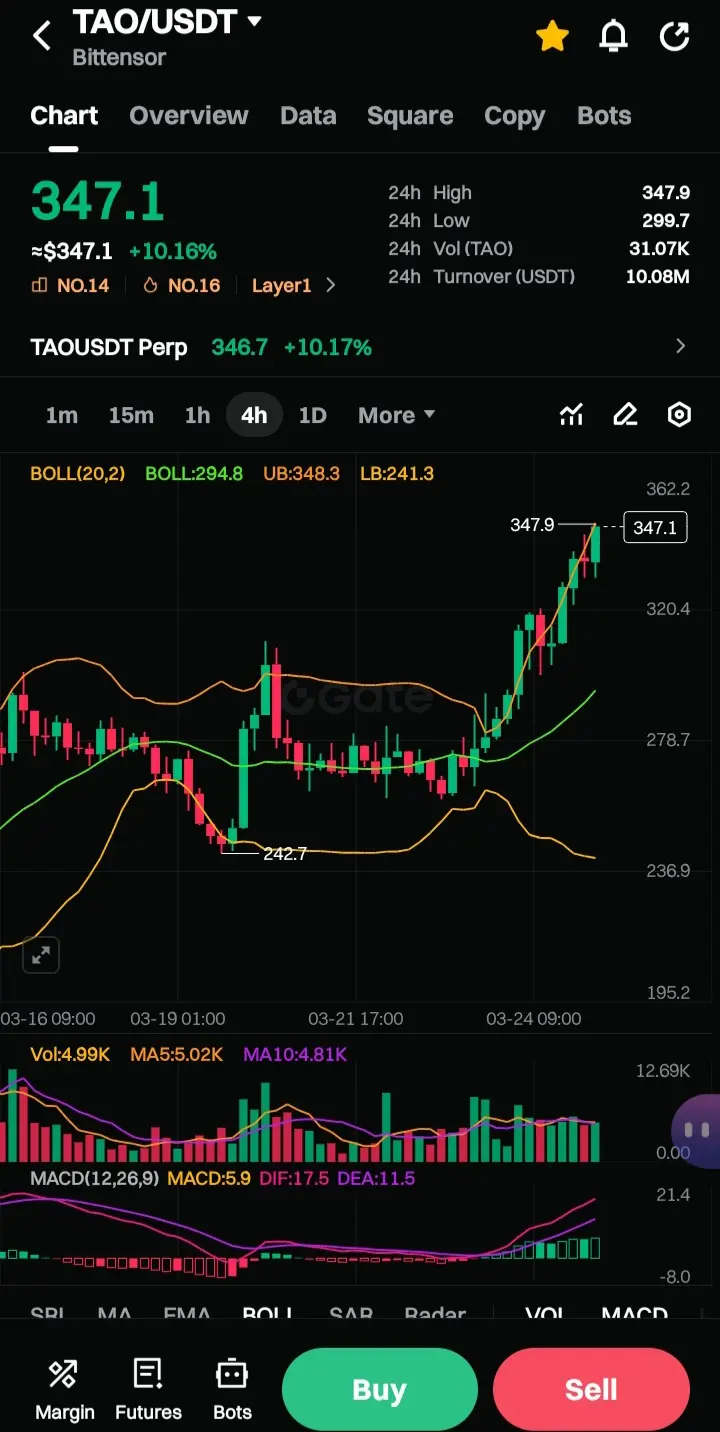Toggle the BOLL indicator in bottom strip

click(268, 1314)
